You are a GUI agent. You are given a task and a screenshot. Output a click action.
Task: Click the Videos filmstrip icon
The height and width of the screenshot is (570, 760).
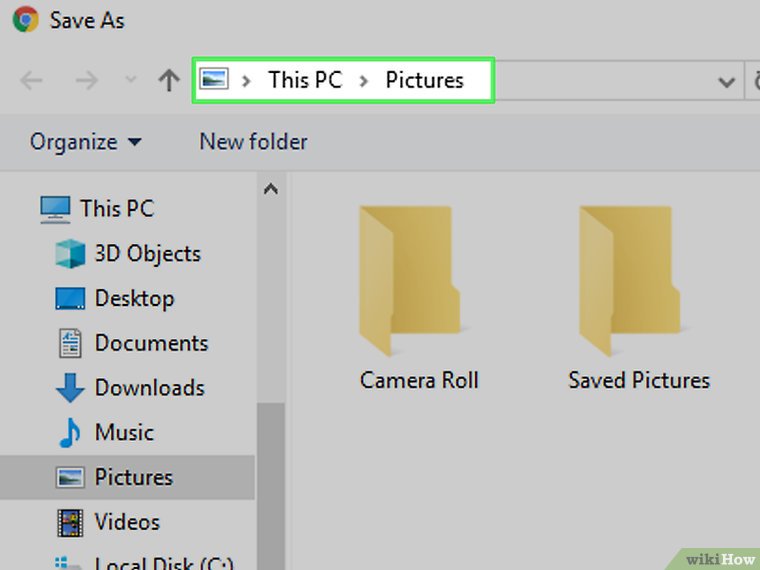(70, 522)
